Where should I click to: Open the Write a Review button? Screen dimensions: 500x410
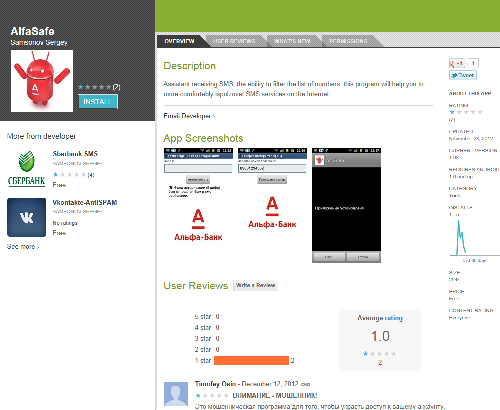click(x=255, y=285)
